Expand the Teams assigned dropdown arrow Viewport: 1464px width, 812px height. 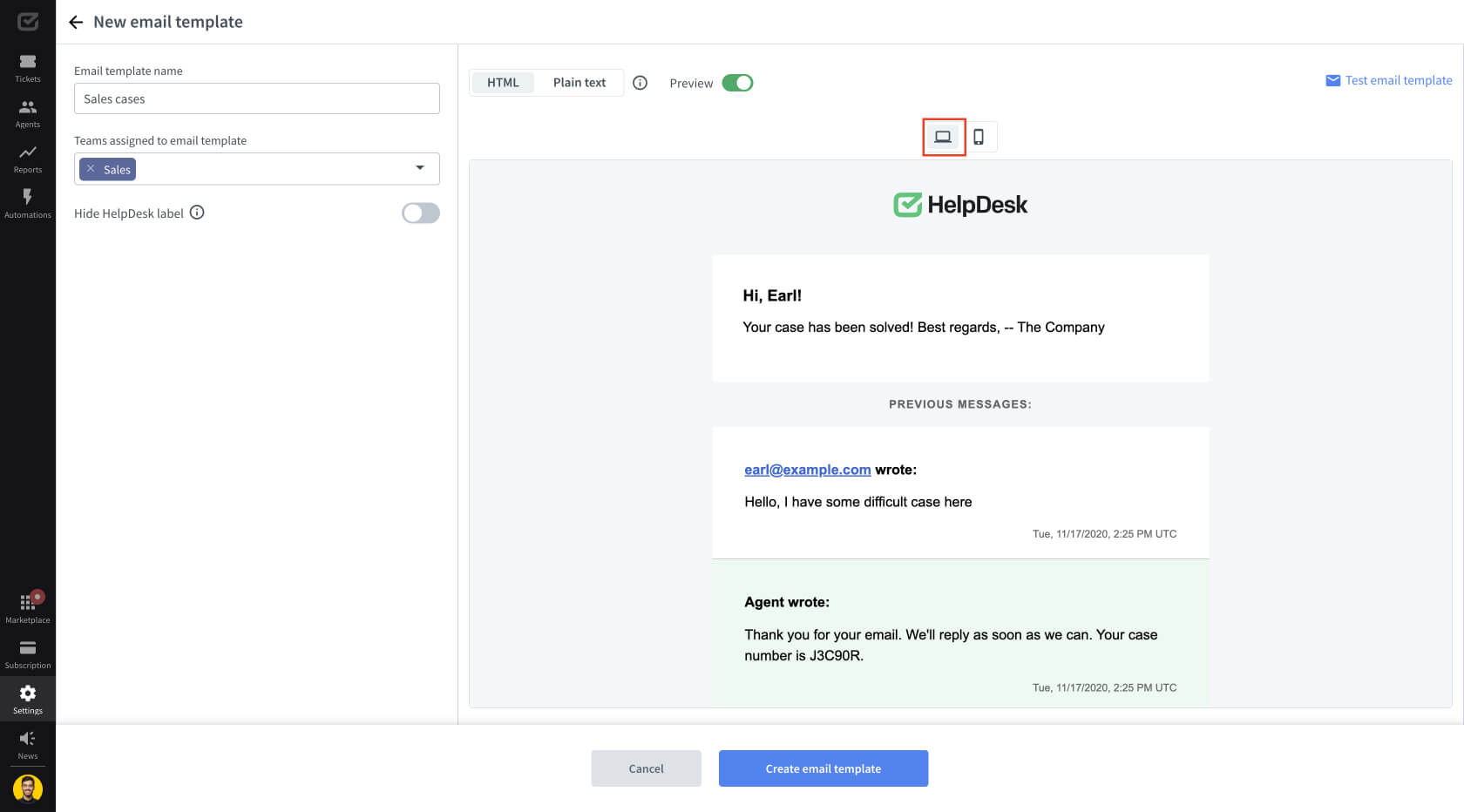420,168
